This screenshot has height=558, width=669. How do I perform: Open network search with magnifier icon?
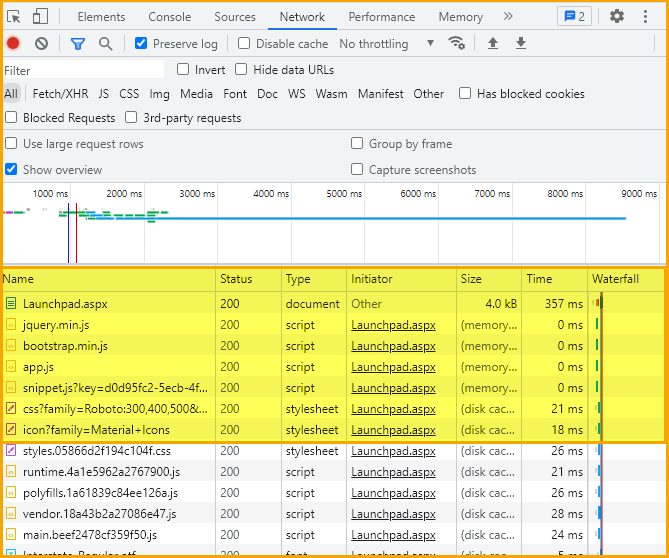pyautogui.click(x=105, y=44)
